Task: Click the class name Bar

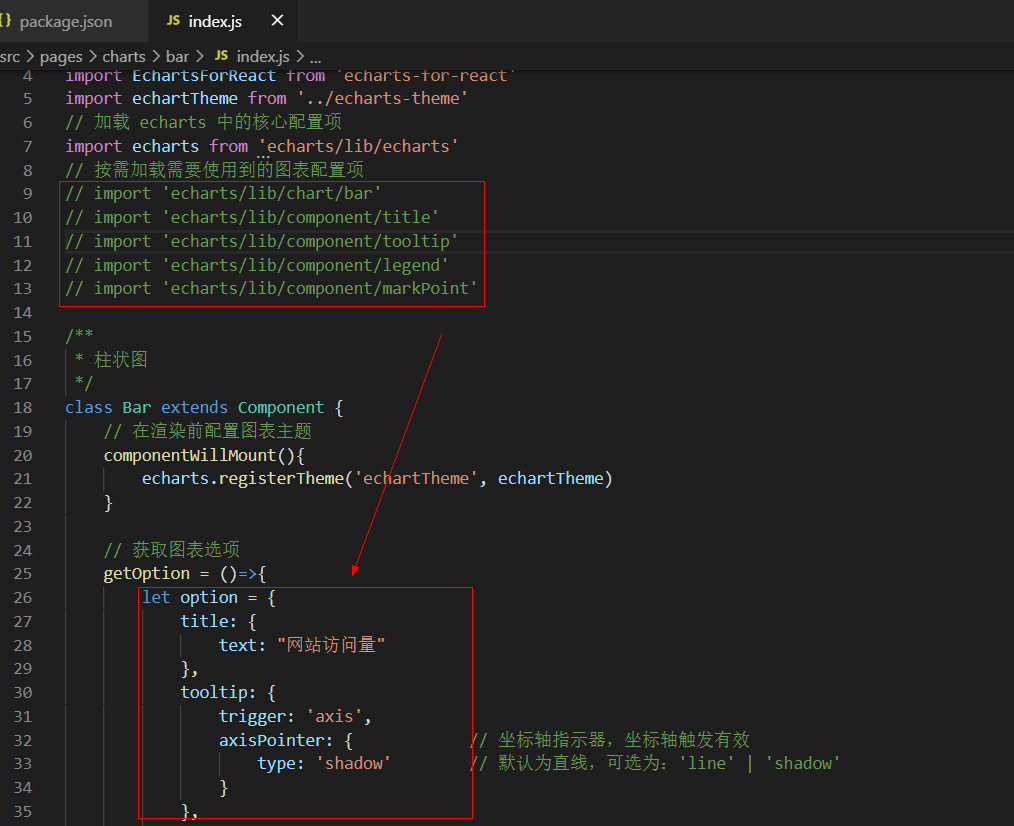Action: coord(136,408)
